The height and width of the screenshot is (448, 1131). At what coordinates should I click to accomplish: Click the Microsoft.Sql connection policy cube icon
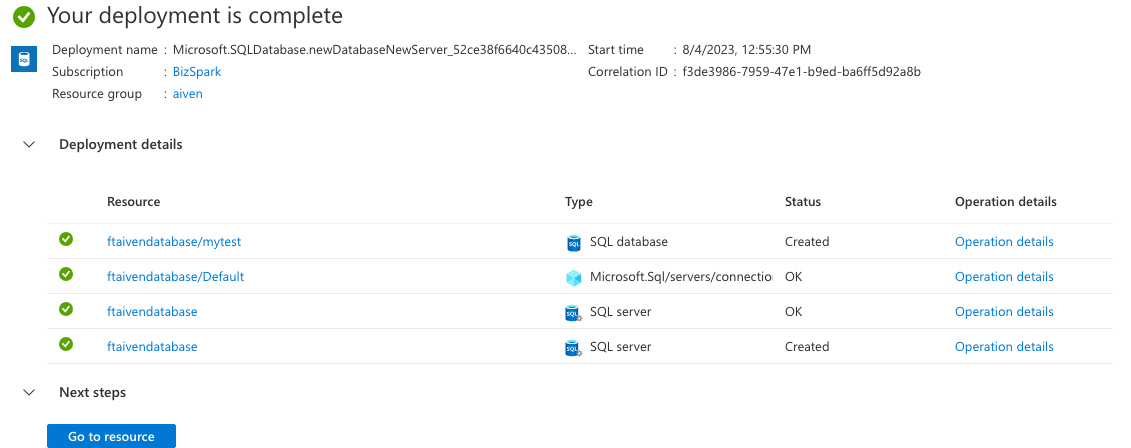click(x=573, y=278)
